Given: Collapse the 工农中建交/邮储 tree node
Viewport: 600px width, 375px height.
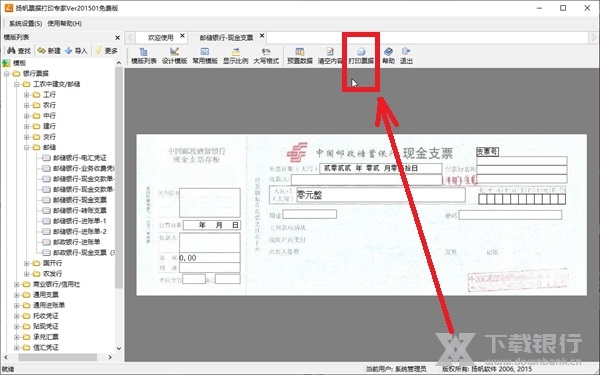Looking at the screenshot, I should point(16,84).
